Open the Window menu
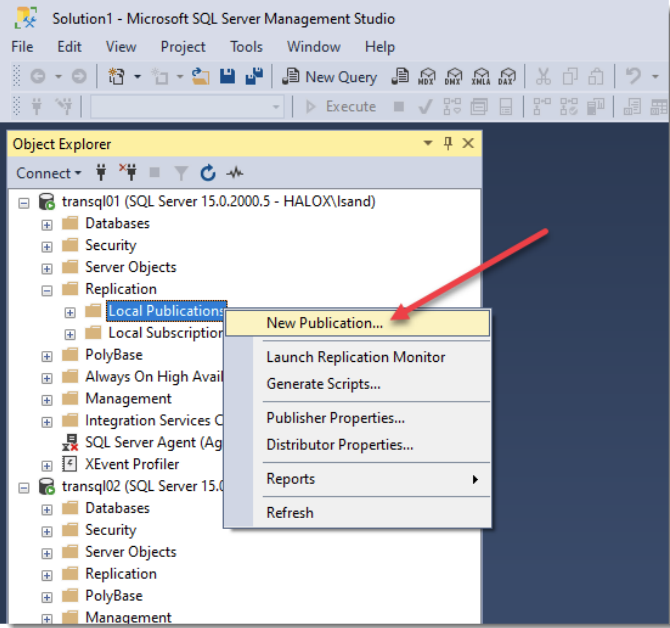The image size is (670, 628). 314,47
